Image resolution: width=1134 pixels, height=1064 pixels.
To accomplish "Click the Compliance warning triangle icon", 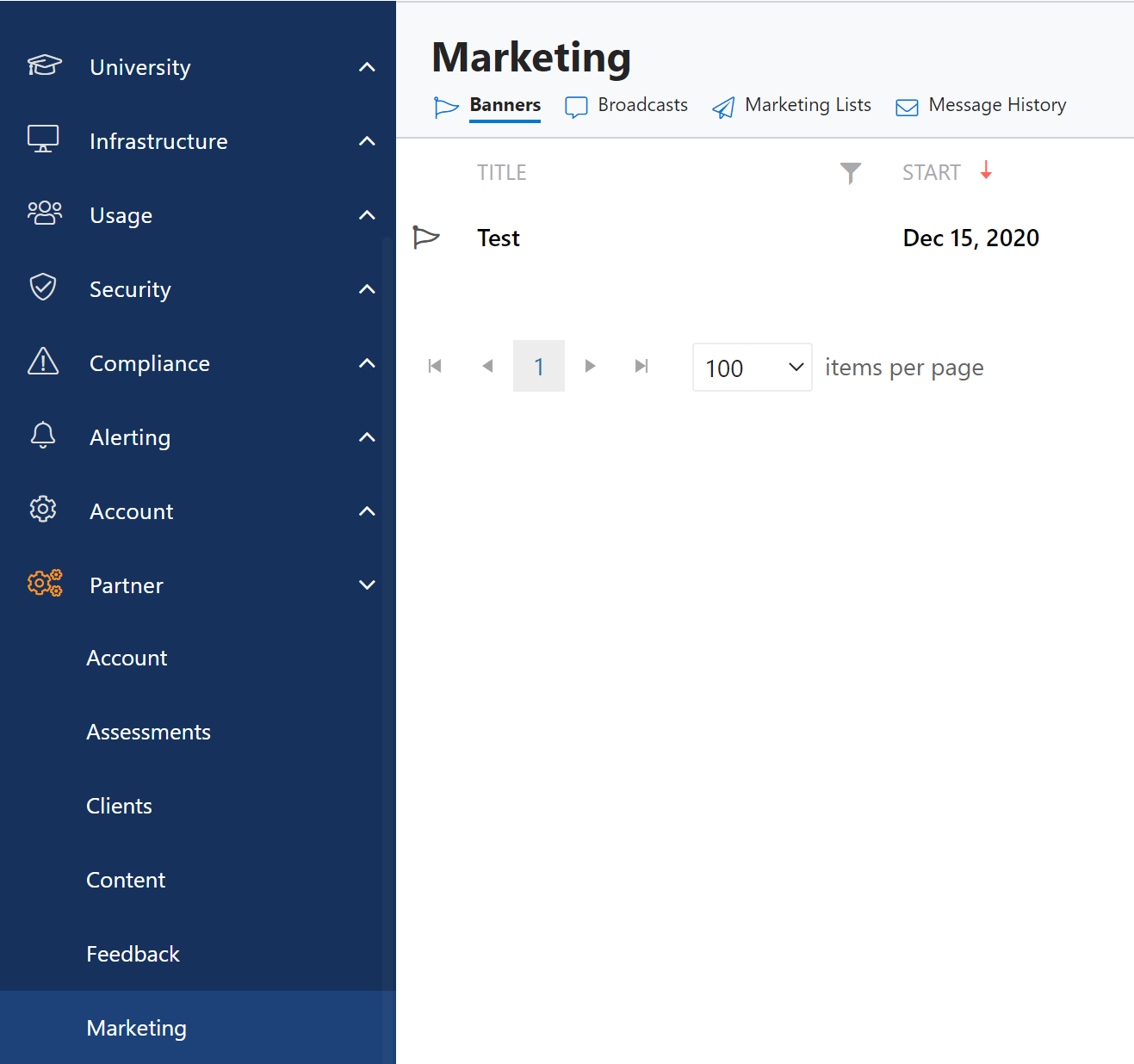I will pyautogui.click(x=43, y=362).
